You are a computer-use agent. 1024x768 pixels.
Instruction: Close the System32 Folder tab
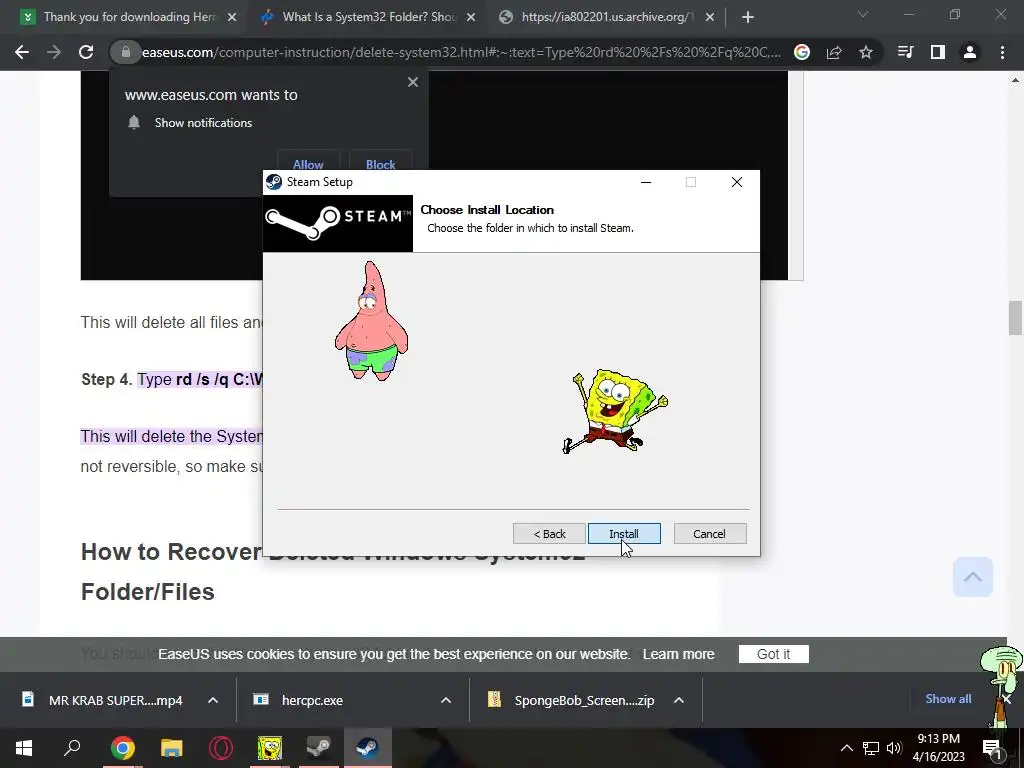point(471,18)
